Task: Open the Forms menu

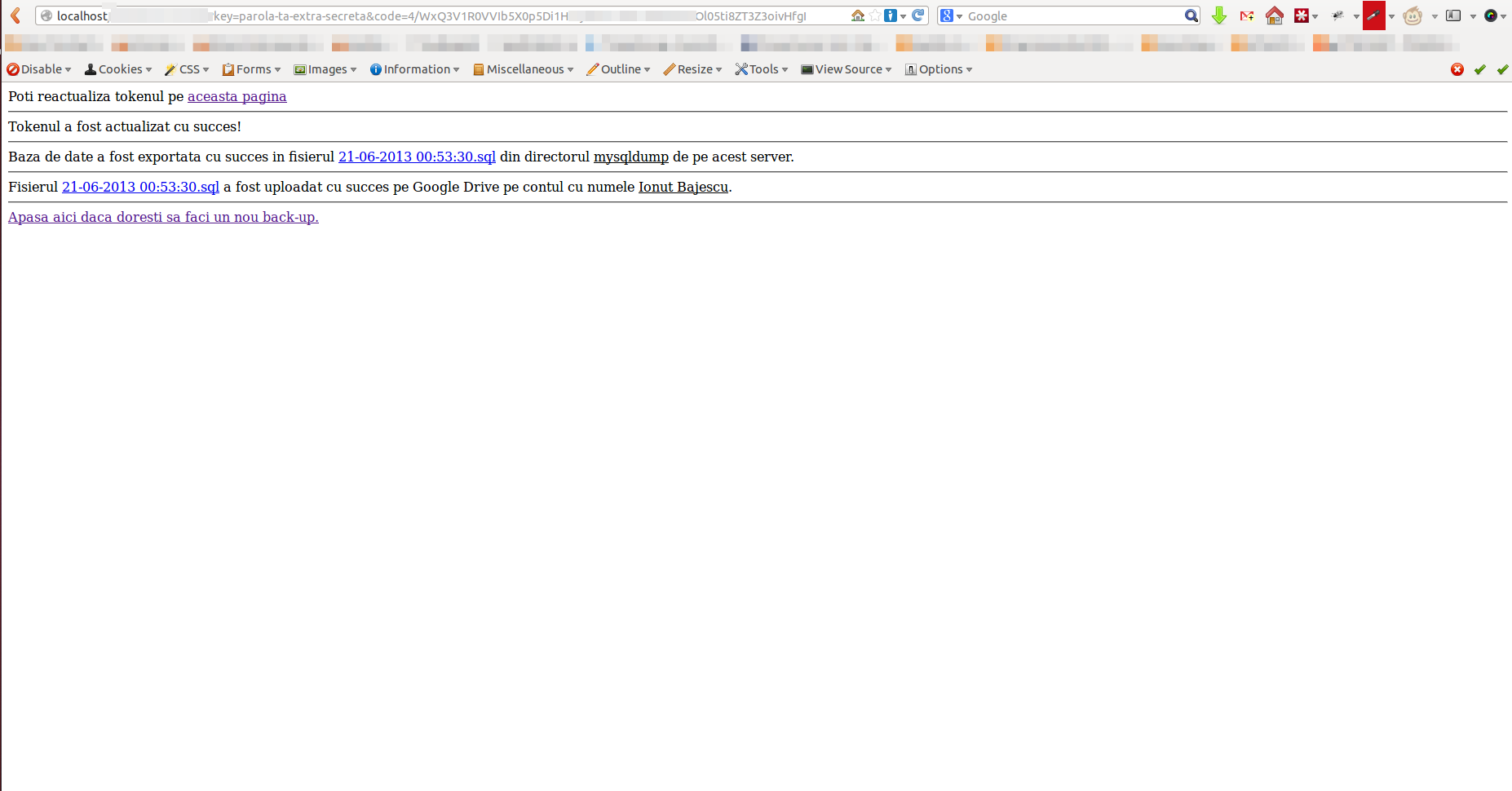Action: (251, 69)
